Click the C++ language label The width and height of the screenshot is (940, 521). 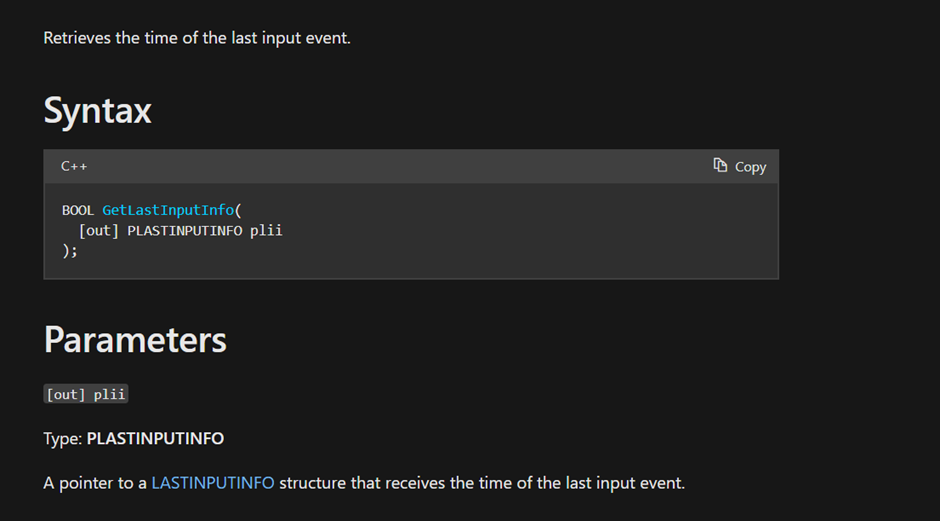tap(74, 166)
